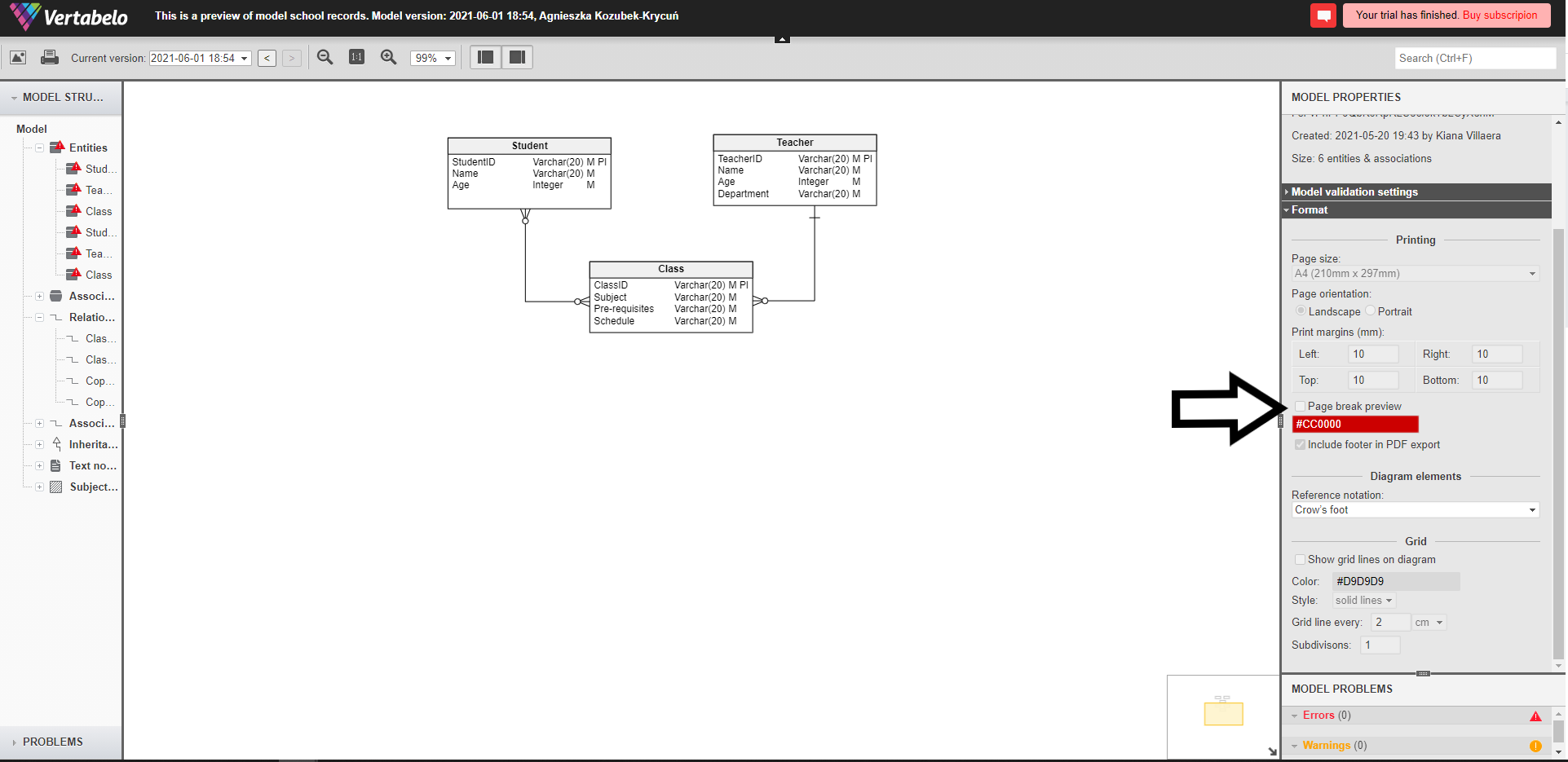Go to next version button

click(291, 58)
